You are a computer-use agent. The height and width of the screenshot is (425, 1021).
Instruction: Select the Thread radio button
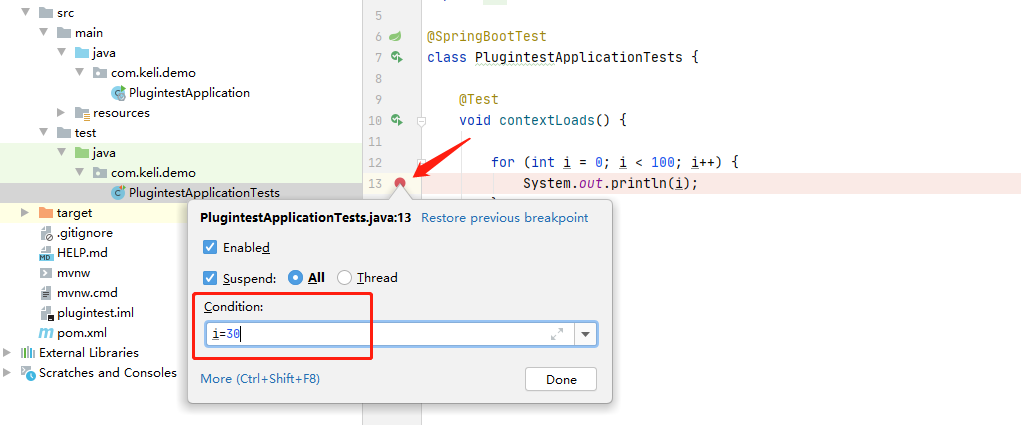pos(345,278)
